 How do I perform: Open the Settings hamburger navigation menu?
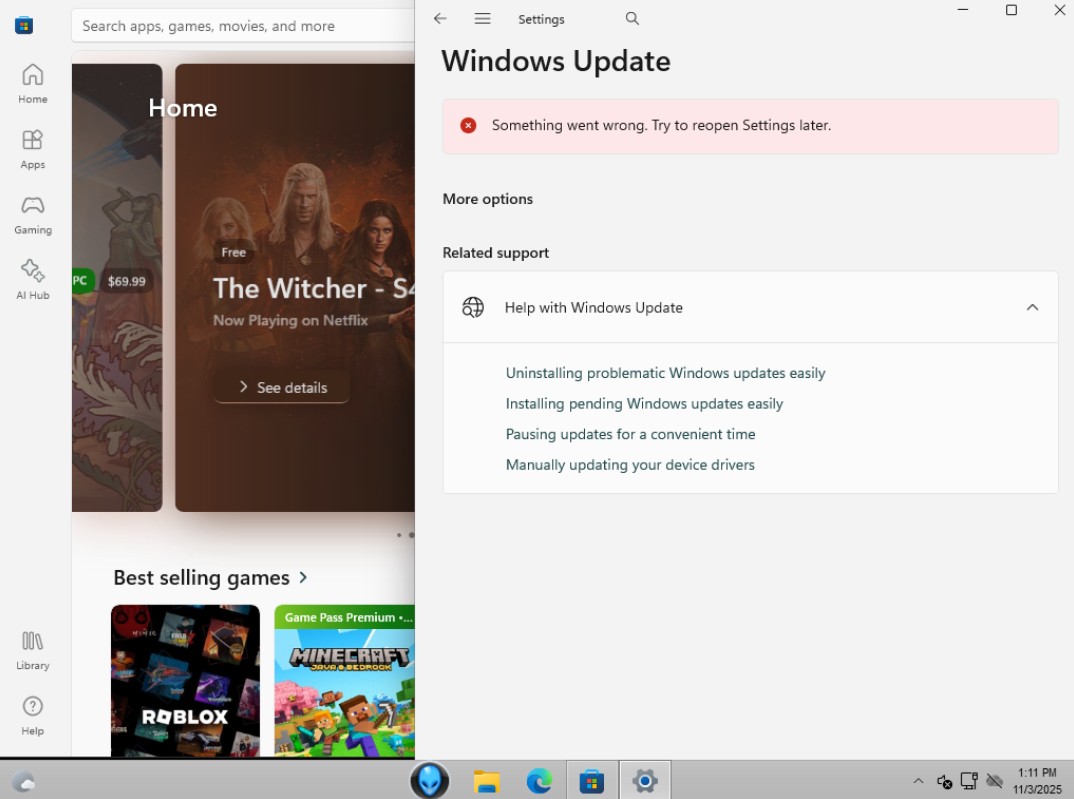click(482, 18)
